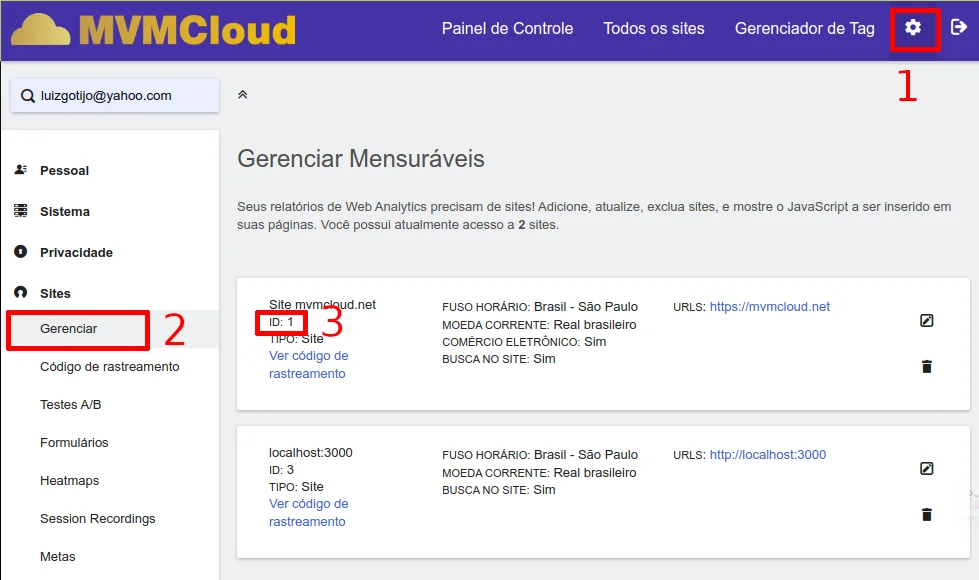
Task: Collapse the Sites sidebar section
Action: coord(55,294)
